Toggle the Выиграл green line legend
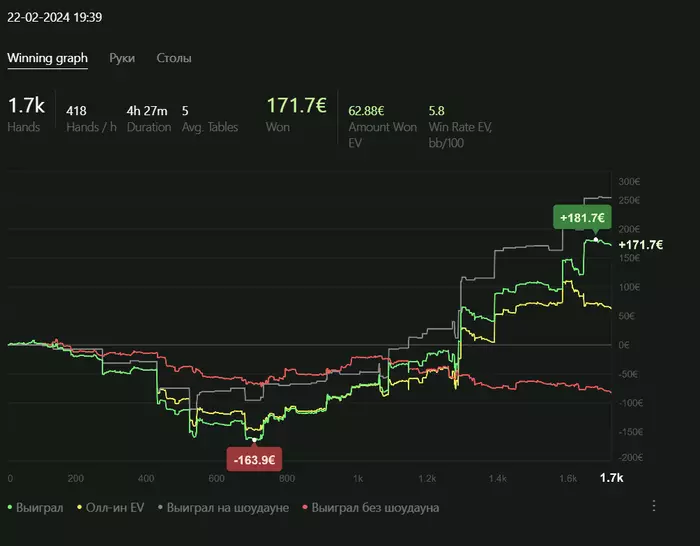 coord(35,508)
